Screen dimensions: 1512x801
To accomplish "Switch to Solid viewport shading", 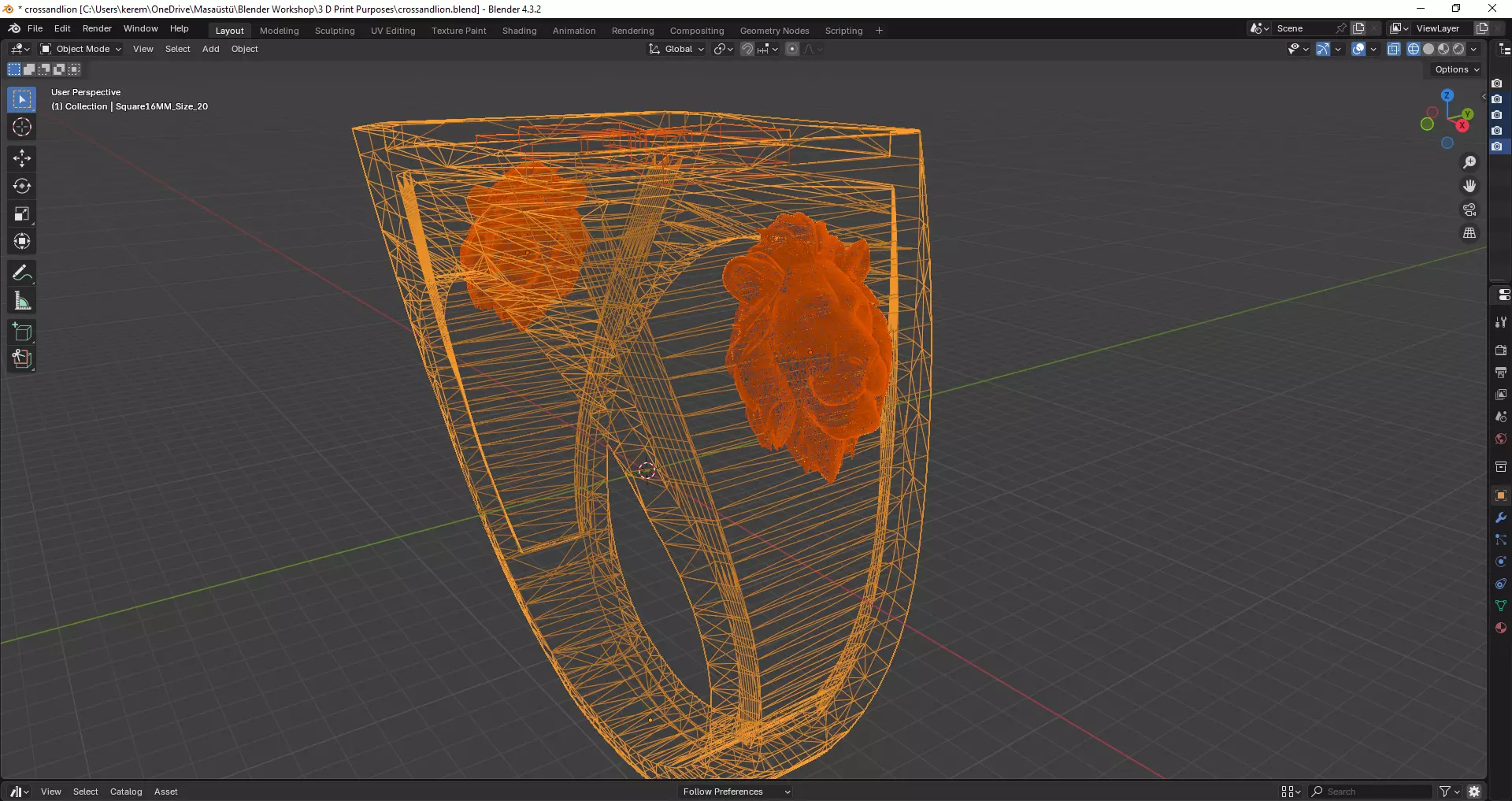I will [1429, 49].
